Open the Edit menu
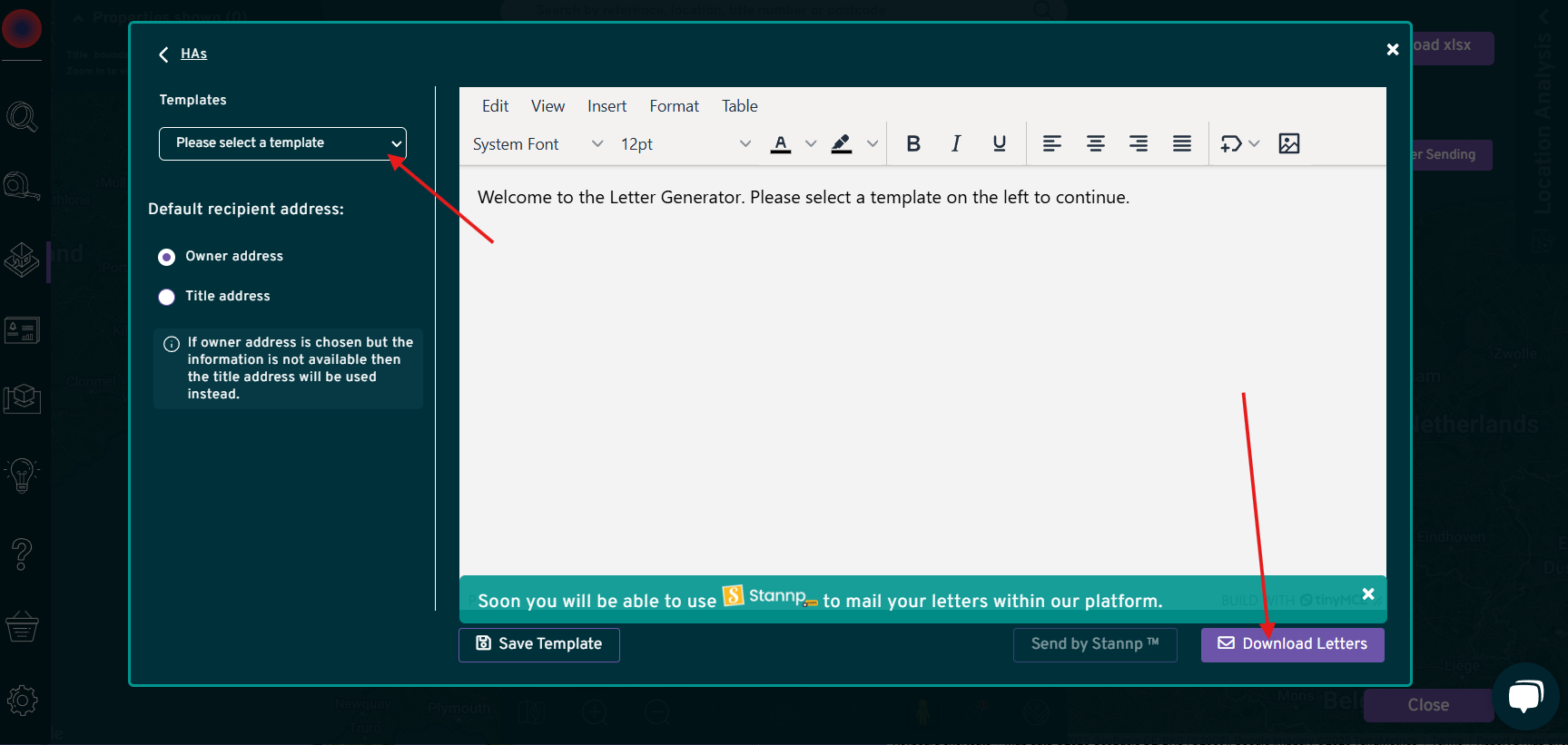Screen dimensions: 1568x745 495,106
